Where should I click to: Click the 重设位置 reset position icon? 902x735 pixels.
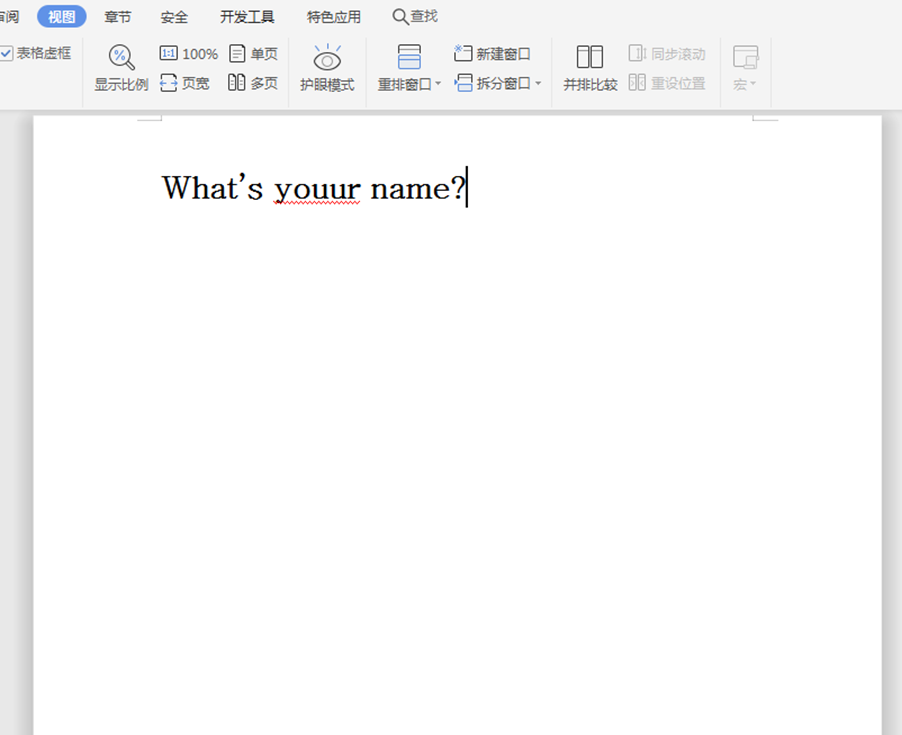coord(637,84)
